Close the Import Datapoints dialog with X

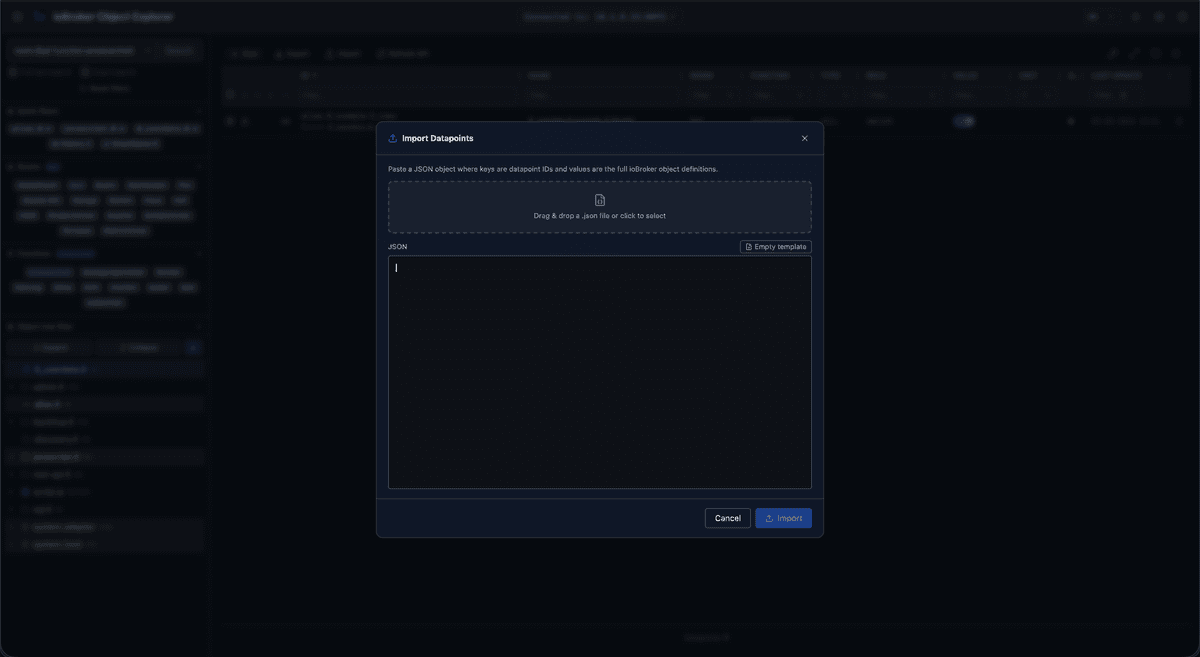click(805, 138)
